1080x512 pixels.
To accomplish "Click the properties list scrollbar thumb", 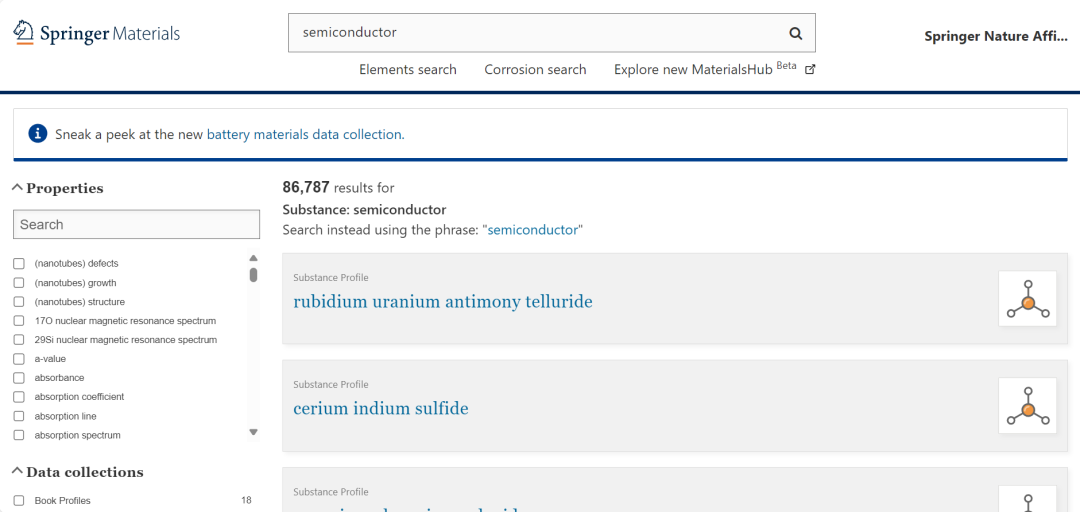I will [x=253, y=275].
